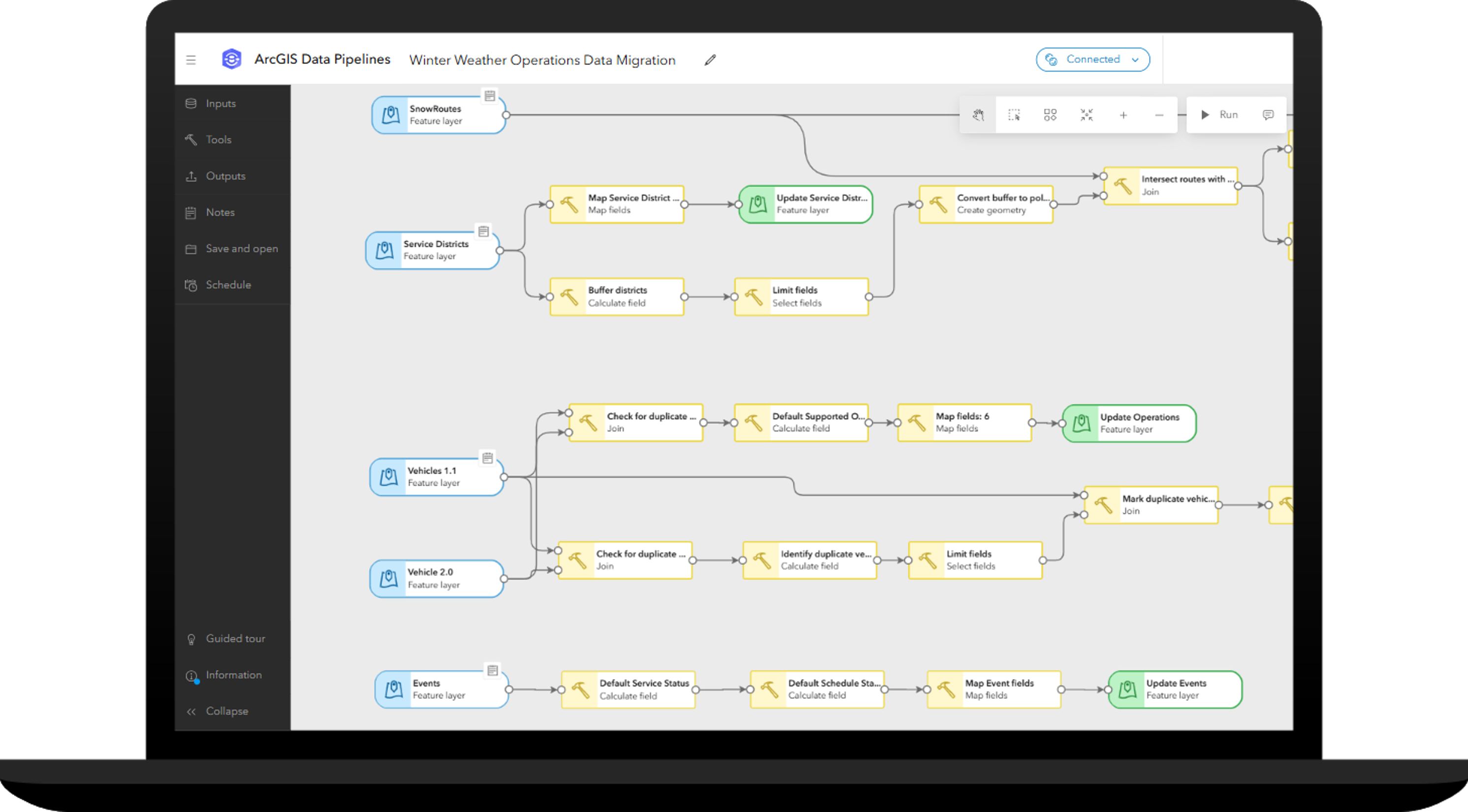
Task: Select the Update Operations output node
Action: click(x=1129, y=423)
